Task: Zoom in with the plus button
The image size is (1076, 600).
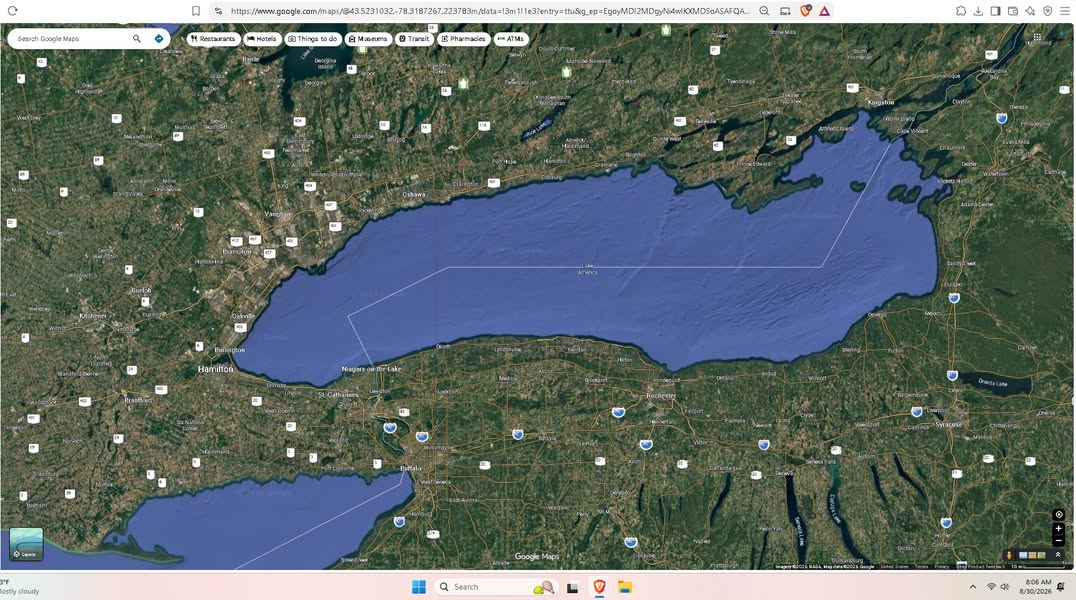Action: (1059, 529)
